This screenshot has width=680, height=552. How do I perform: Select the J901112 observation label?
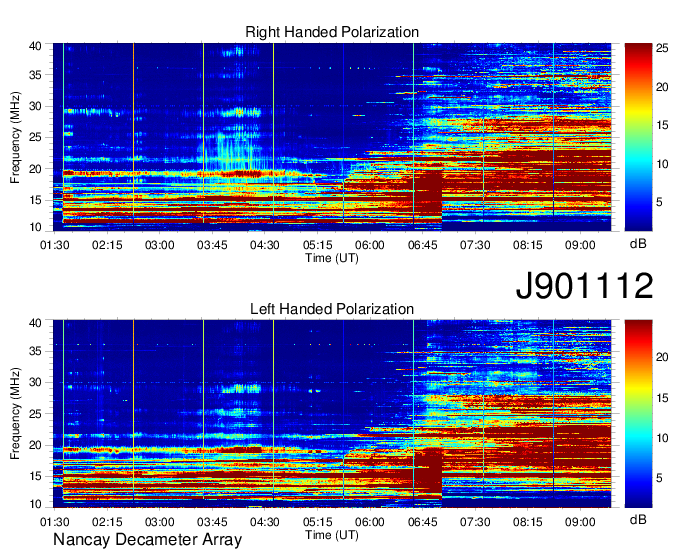pyautogui.click(x=584, y=286)
